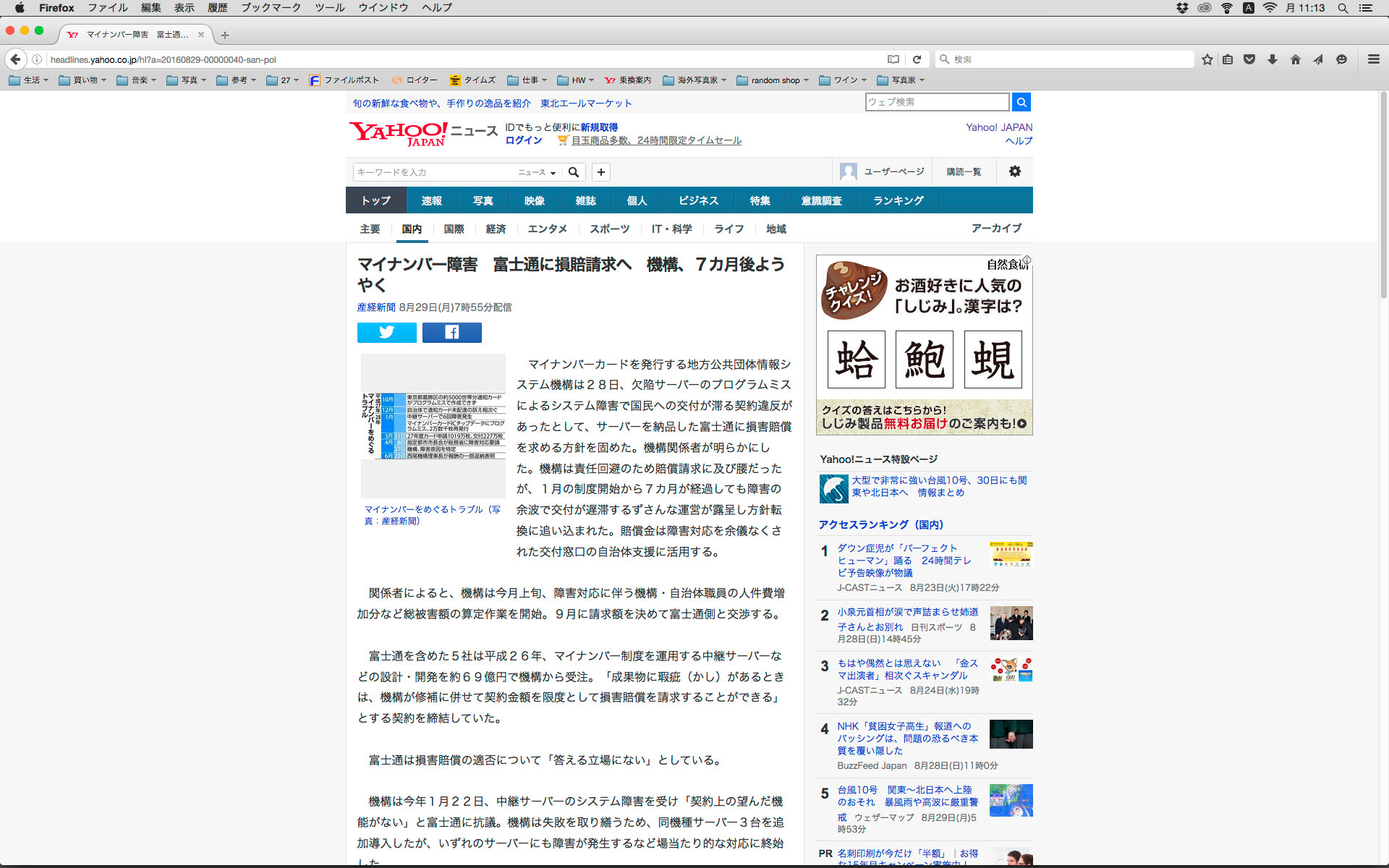Click the plus button beside keyword search
This screenshot has width=1389, height=868.
coord(600,172)
